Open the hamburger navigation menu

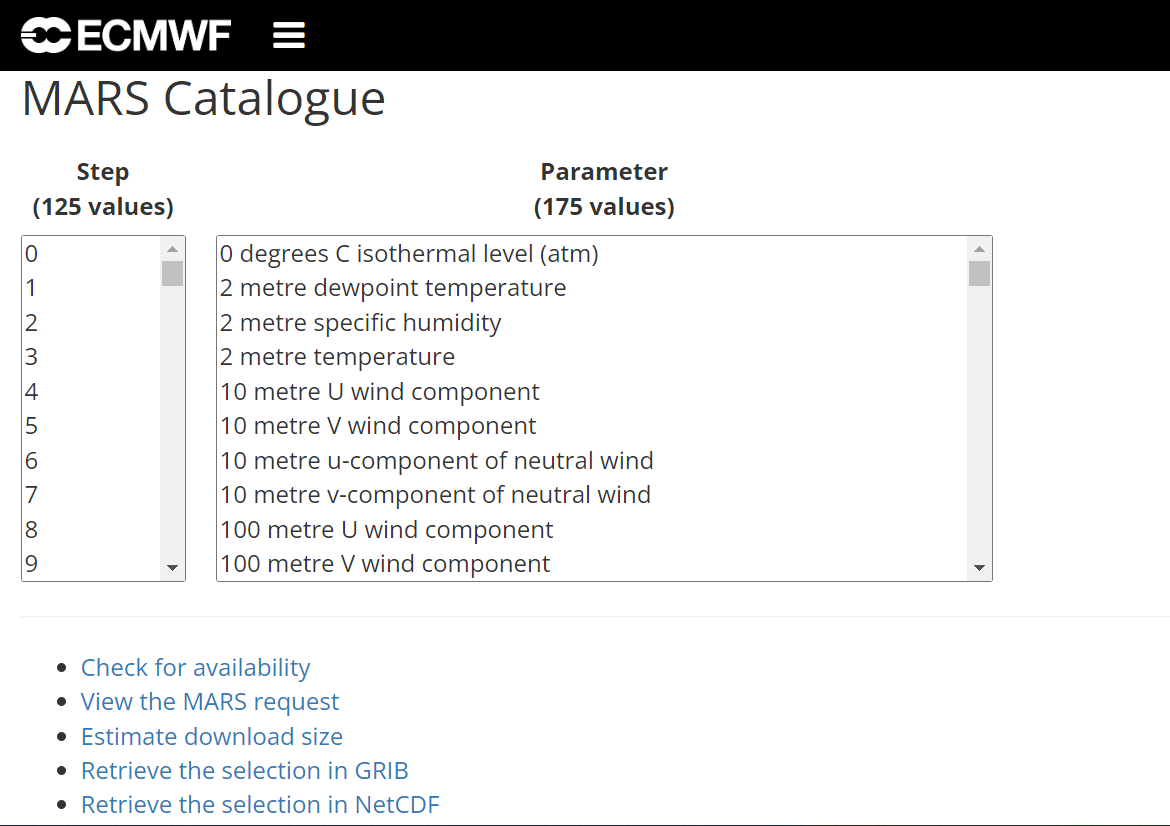pyautogui.click(x=289, y=36)
